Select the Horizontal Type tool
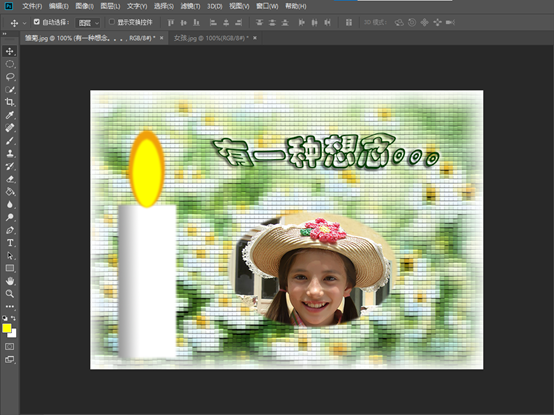The height and width of the screenshot is (415, 554). [x=10, y=243]
